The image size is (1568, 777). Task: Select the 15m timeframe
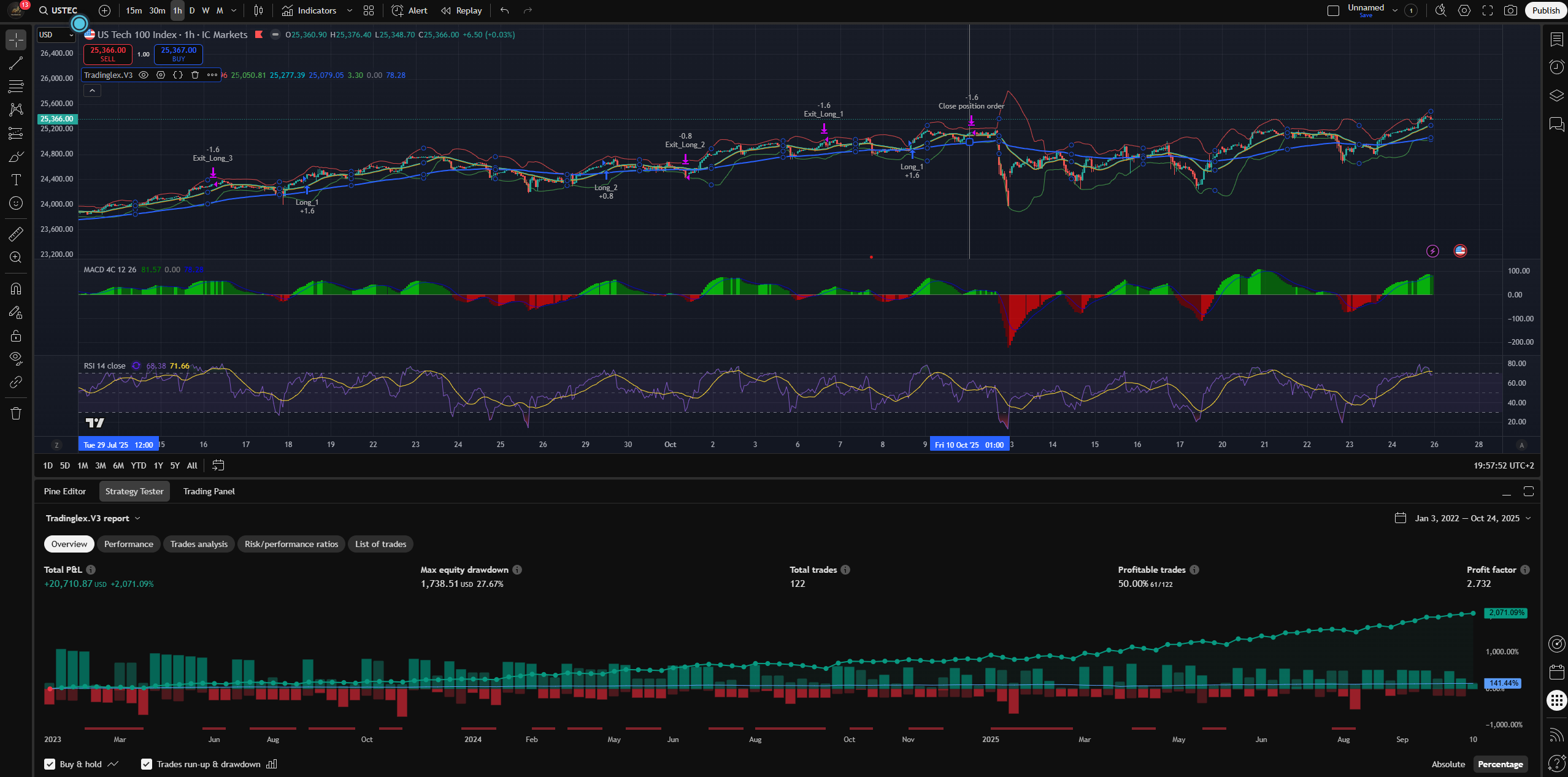pos(134,10)
